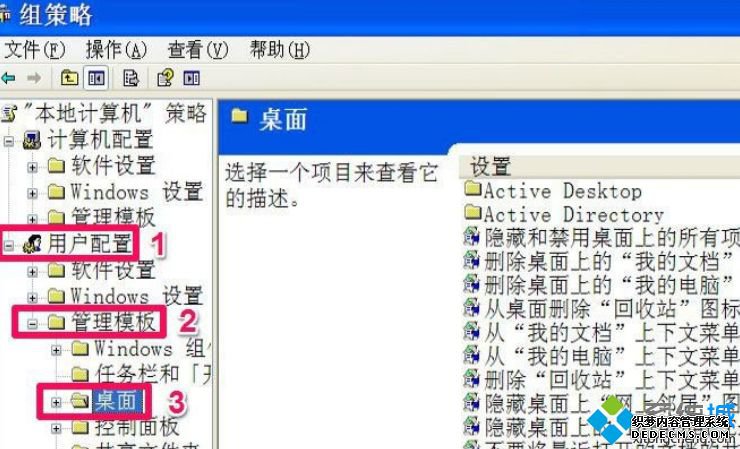Screen dimensions: 740x449
Task: Select policy 删除"回收站"上下文菜单
Action: coord(612,380)
